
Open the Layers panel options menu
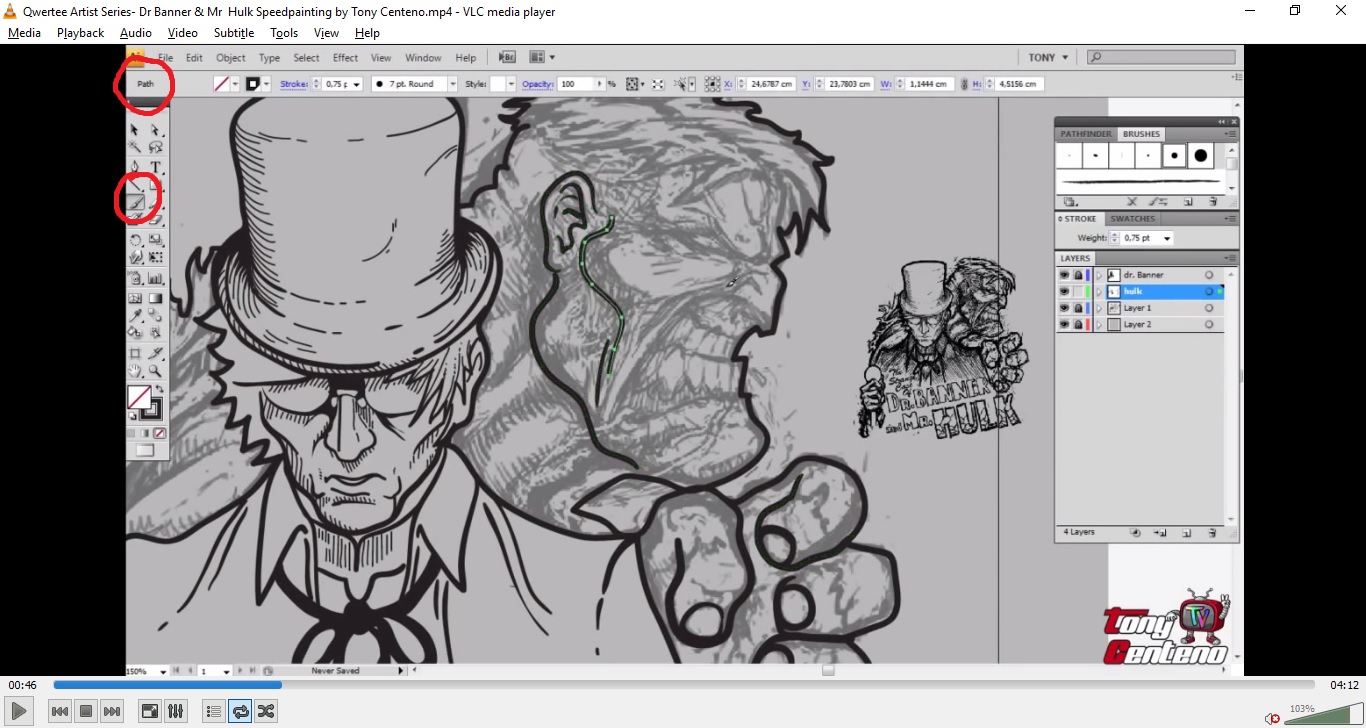1231,258
